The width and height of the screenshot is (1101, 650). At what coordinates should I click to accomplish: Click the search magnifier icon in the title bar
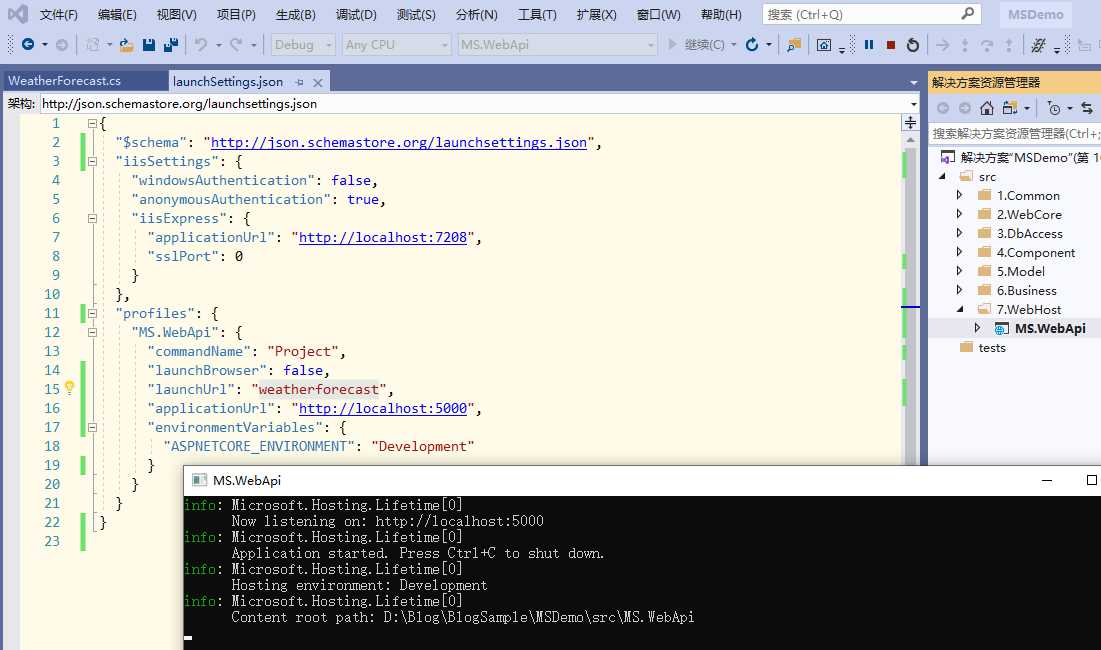tap(968, 13)
